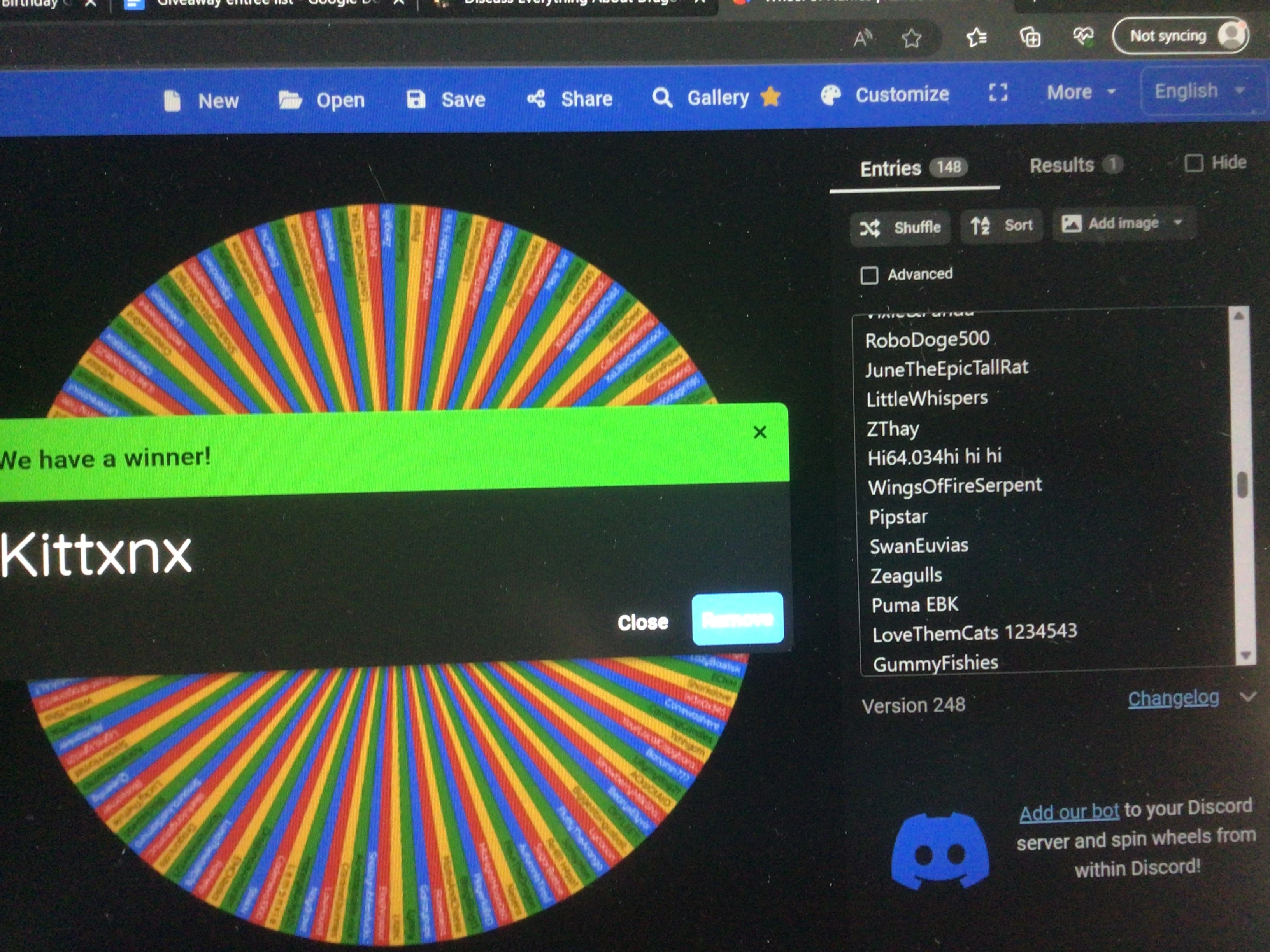This screenshot has height=952, width=1270.
Task: Click the Customize palette icon
Action: click(x=830, y=95)
